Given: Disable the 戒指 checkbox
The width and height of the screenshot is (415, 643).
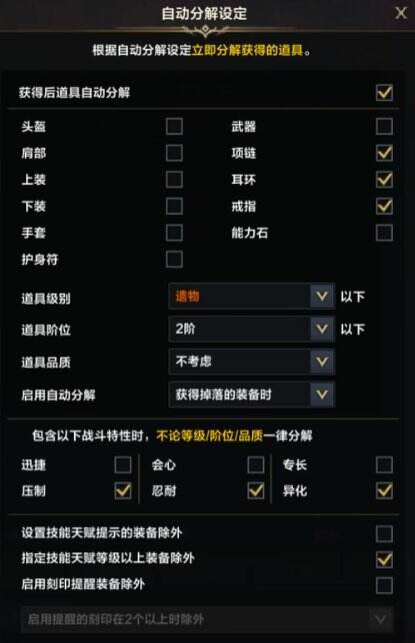Looking at the screenshot, I should click(x=384, y=206).
